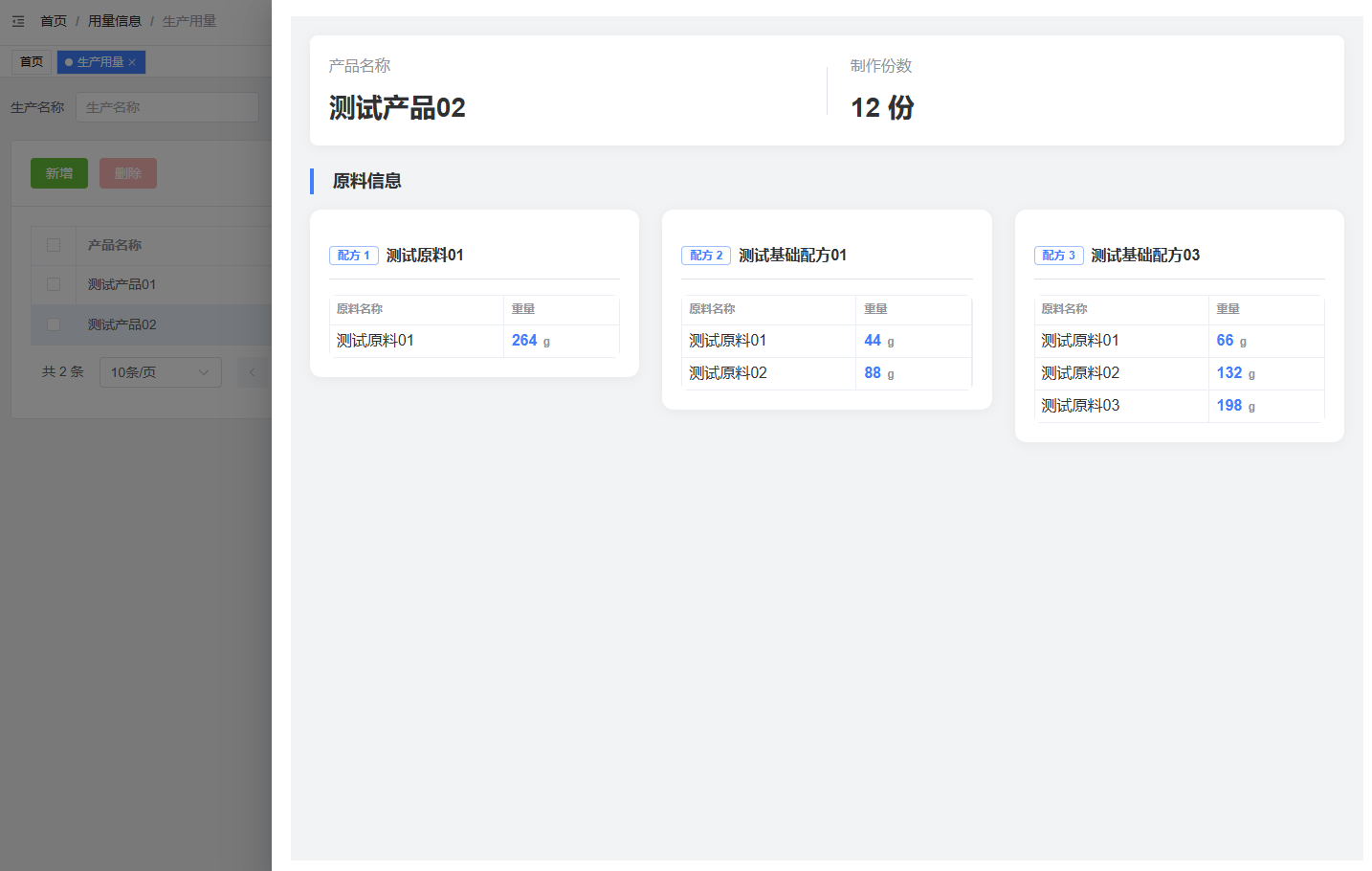The width and height of the screenshot is (1372, 871).
Task: Switch to the 首页 tab
Action: coord(32,62)
